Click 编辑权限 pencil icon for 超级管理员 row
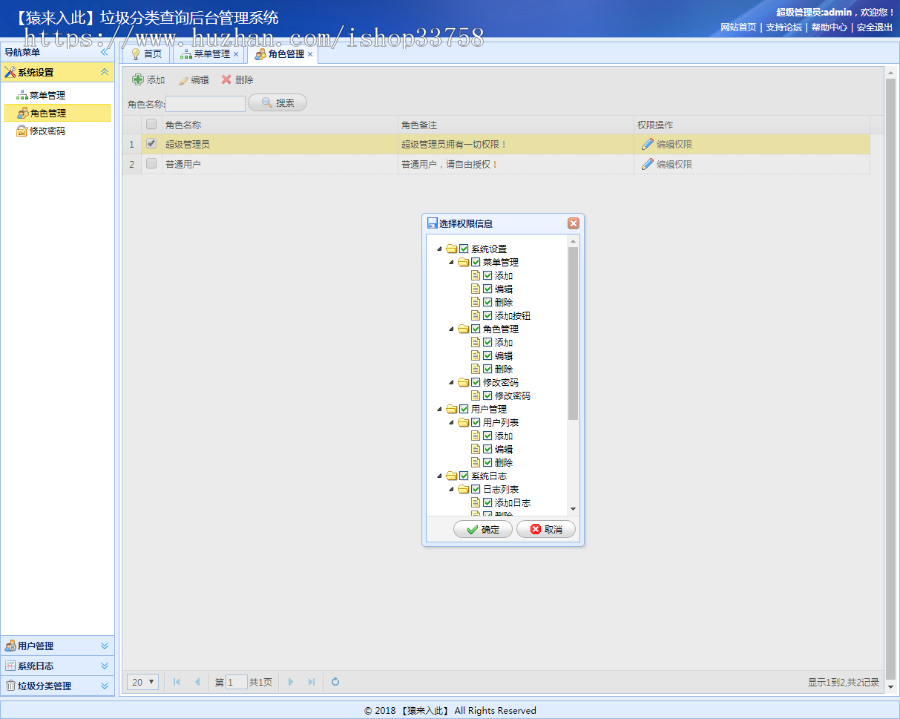This screenshot has width=900, height=719. (649, 145)
